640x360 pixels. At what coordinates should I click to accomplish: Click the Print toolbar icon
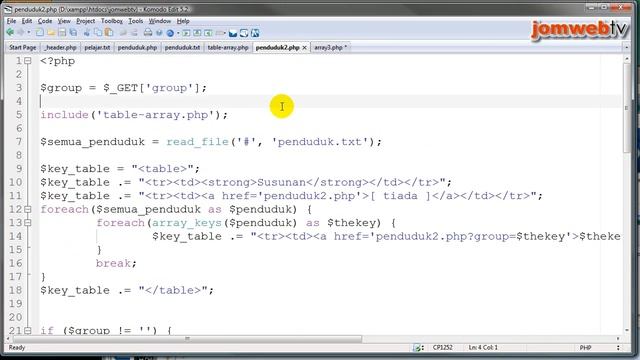(148, 33)
